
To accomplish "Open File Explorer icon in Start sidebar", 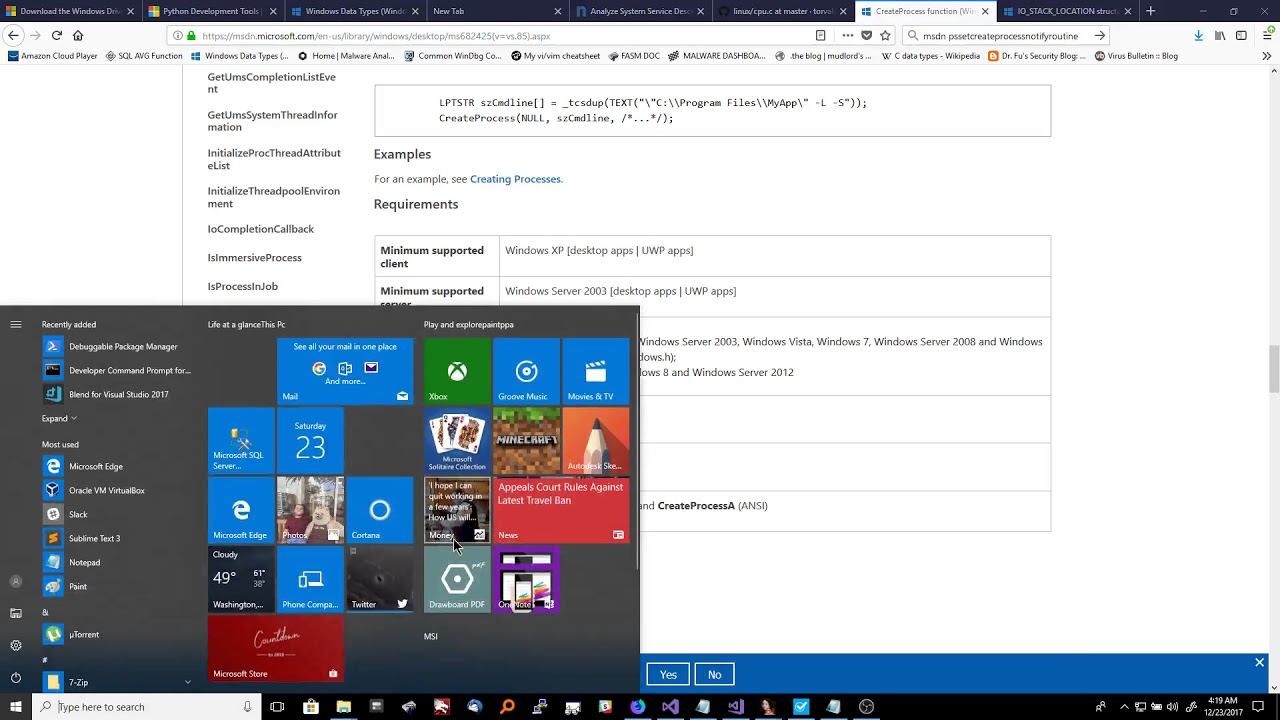I will point(16,613).
